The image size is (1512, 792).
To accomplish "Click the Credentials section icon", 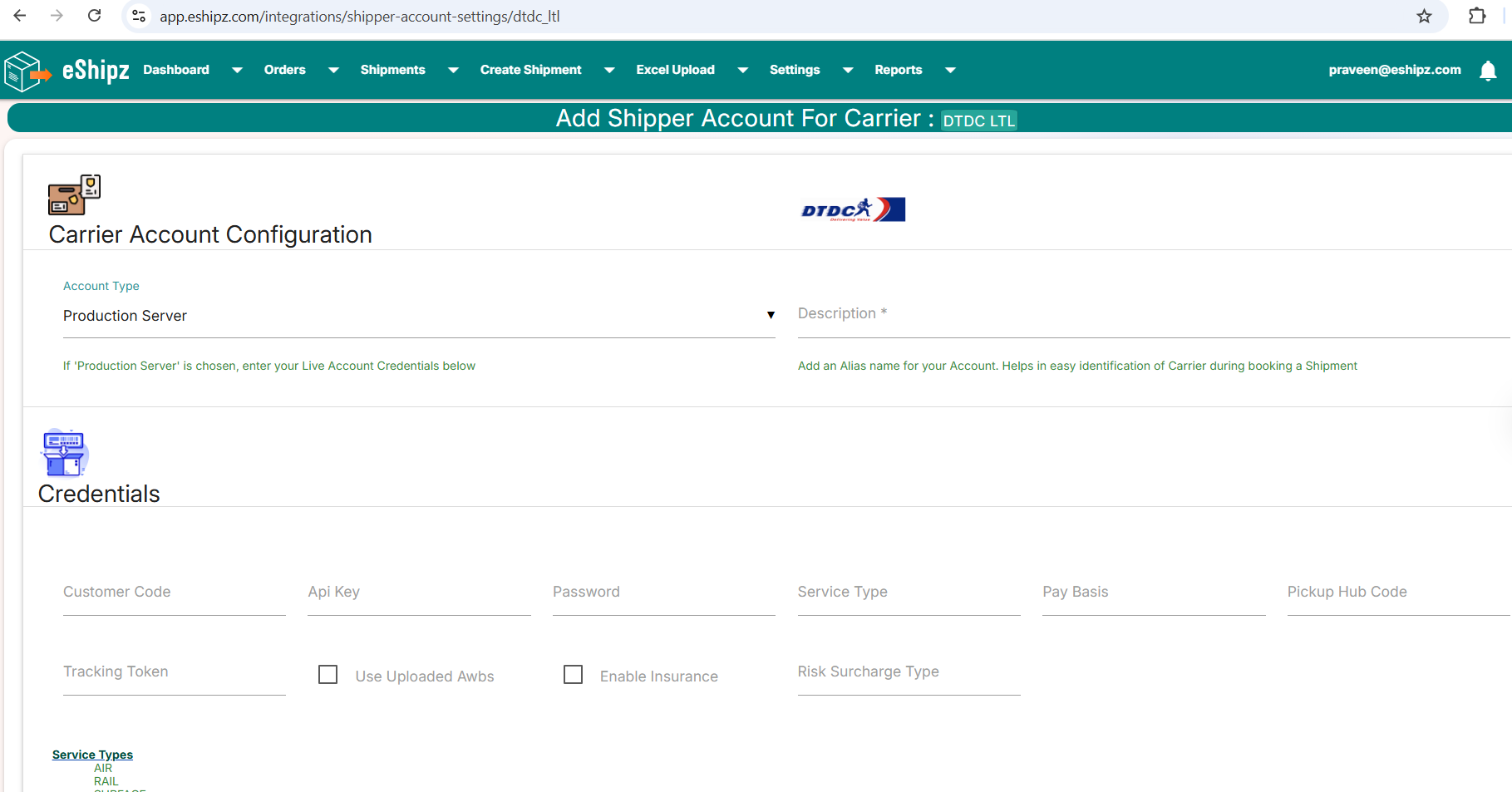I will tap(64, 453).
